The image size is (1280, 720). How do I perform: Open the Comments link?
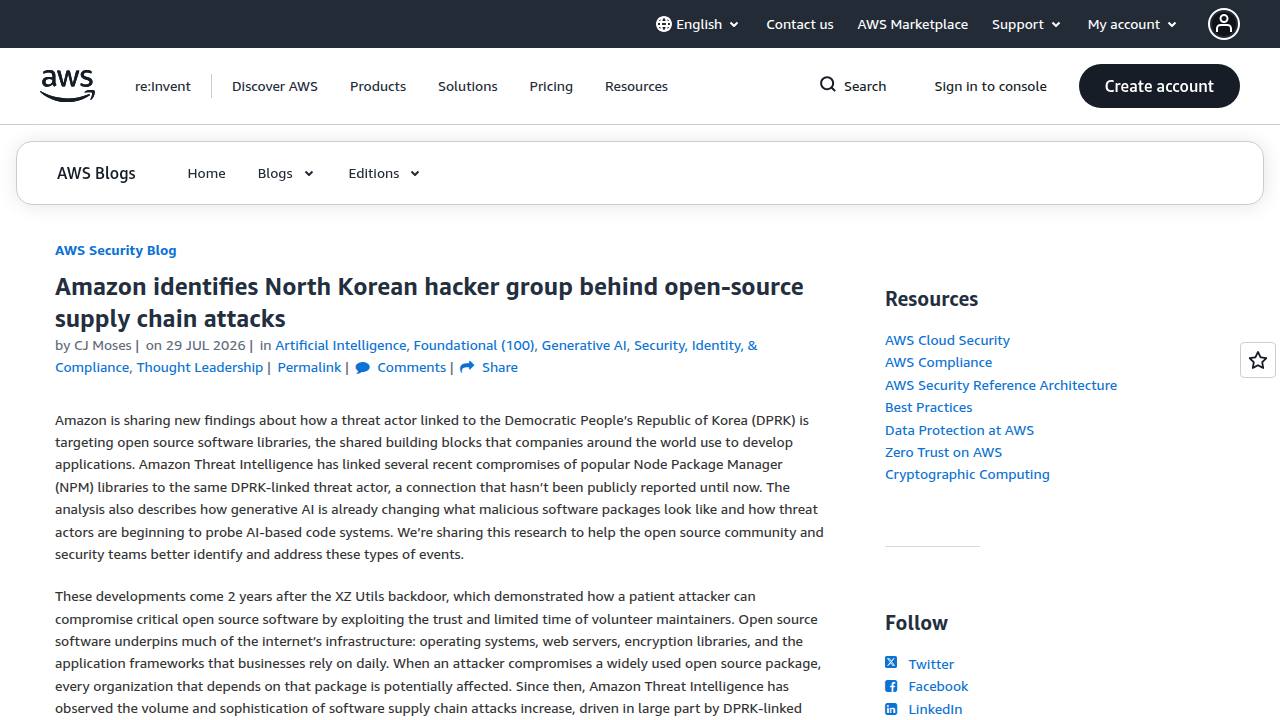pos(411,367)
